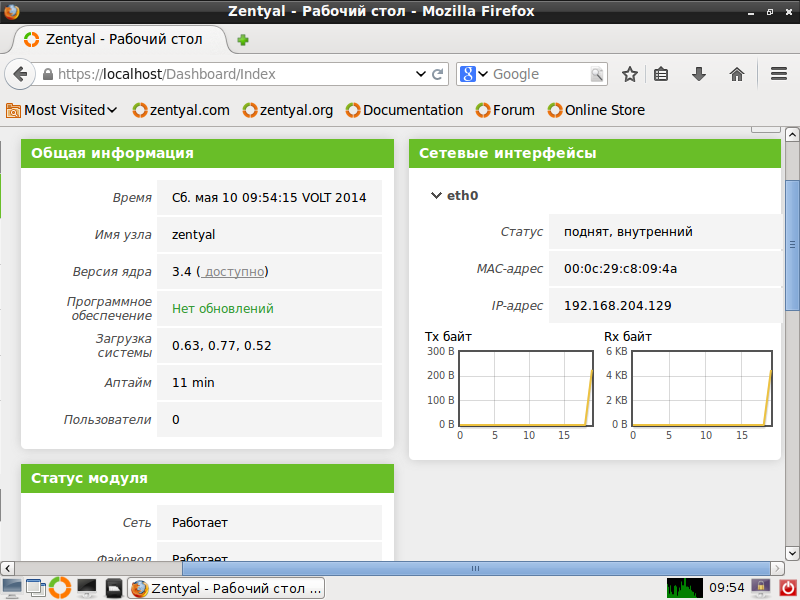Open the Downloads arrow icon
Viewport: 800px width, 600px height.
(x=698, y=74)
